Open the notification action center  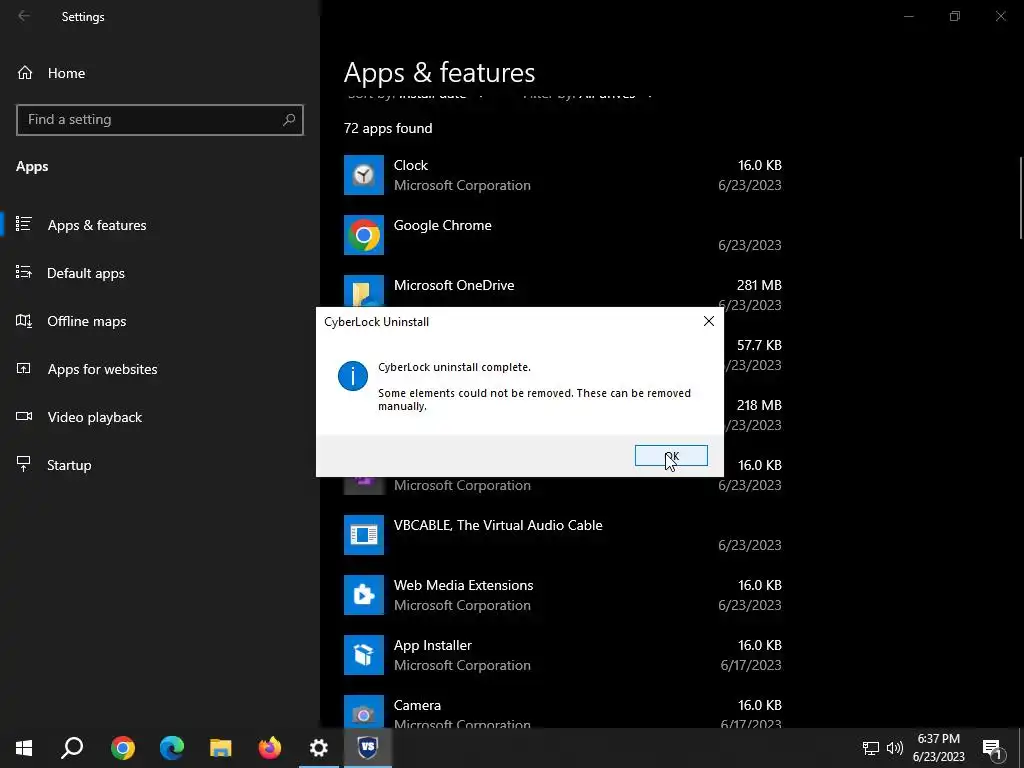click(x=992, y=748)
